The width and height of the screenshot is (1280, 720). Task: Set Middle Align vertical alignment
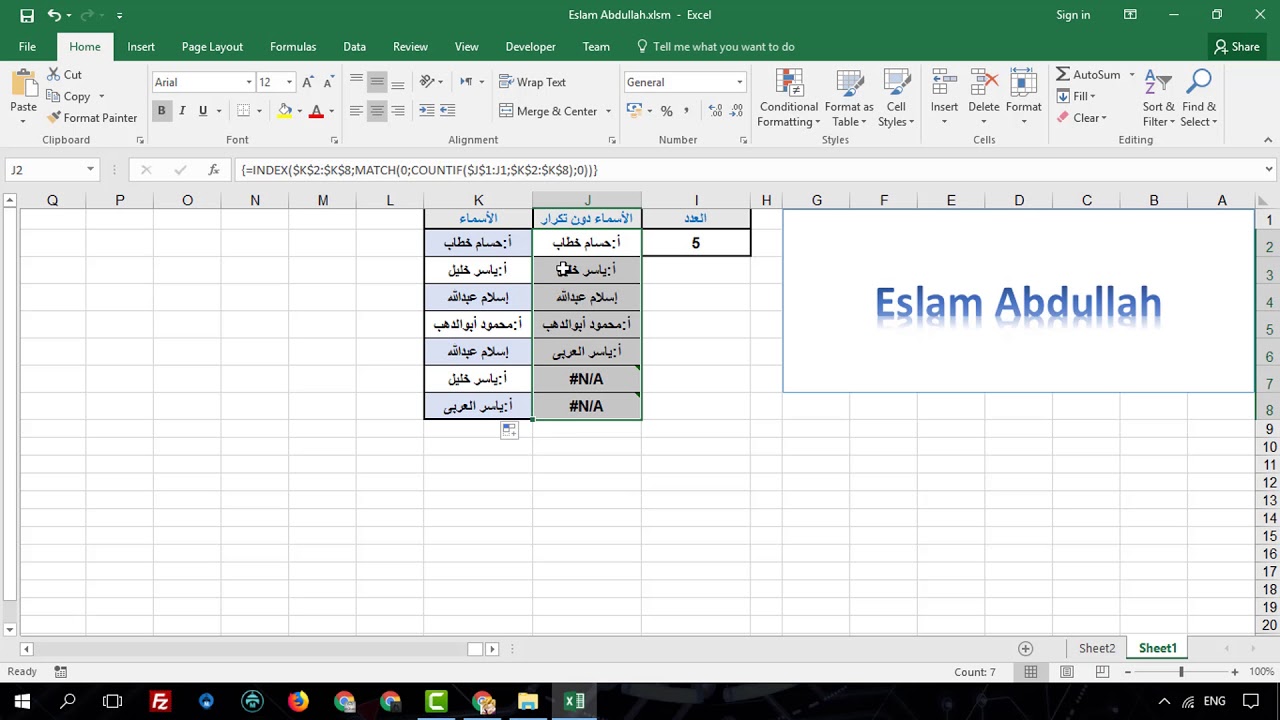pos(377,82)
